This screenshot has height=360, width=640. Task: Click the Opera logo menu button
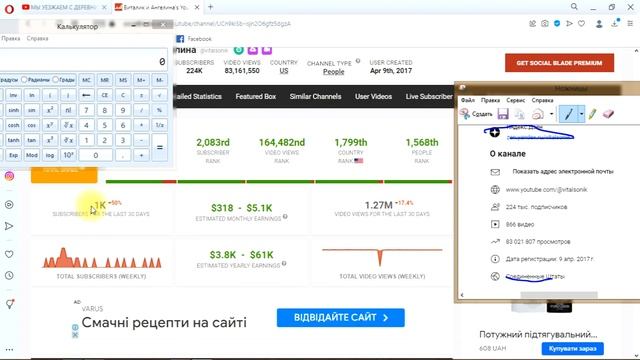point(9,8)
